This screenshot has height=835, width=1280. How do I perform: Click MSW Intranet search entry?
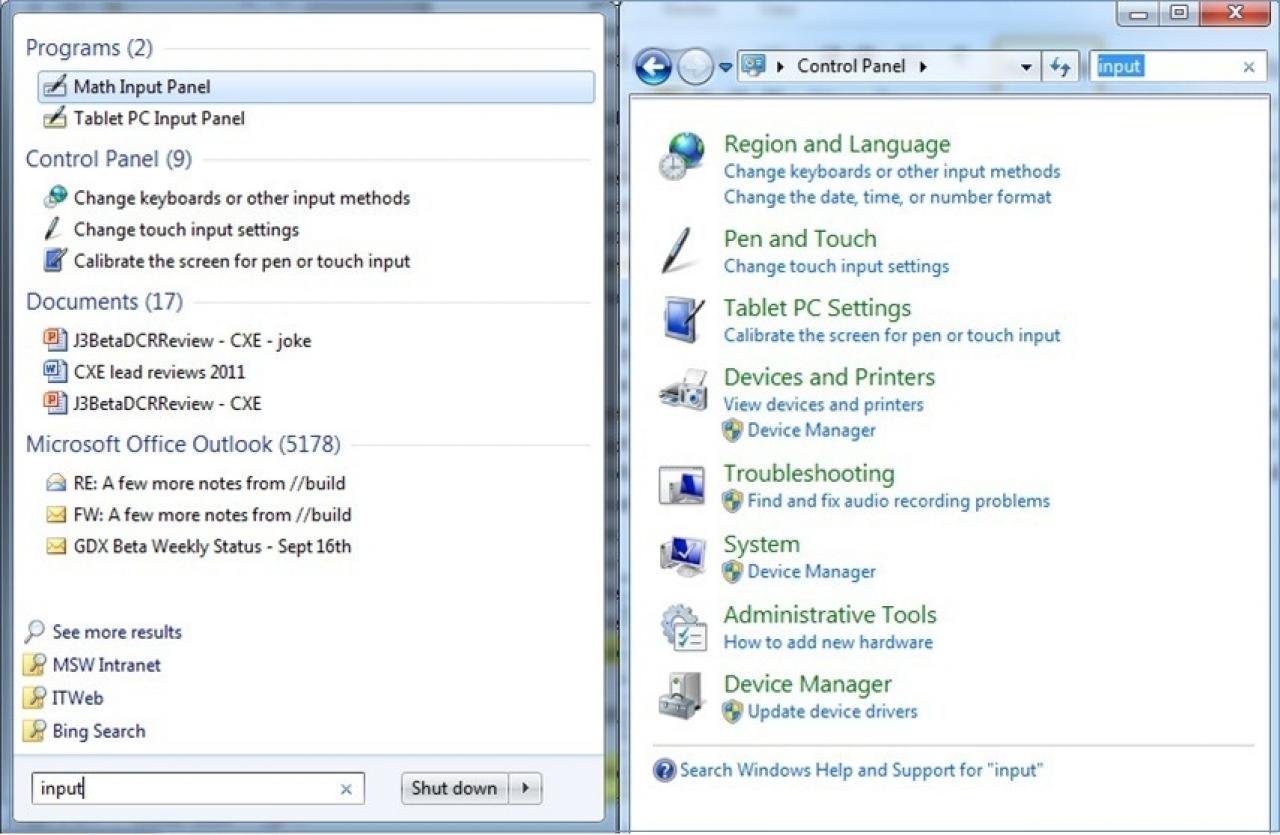(106, 665)
